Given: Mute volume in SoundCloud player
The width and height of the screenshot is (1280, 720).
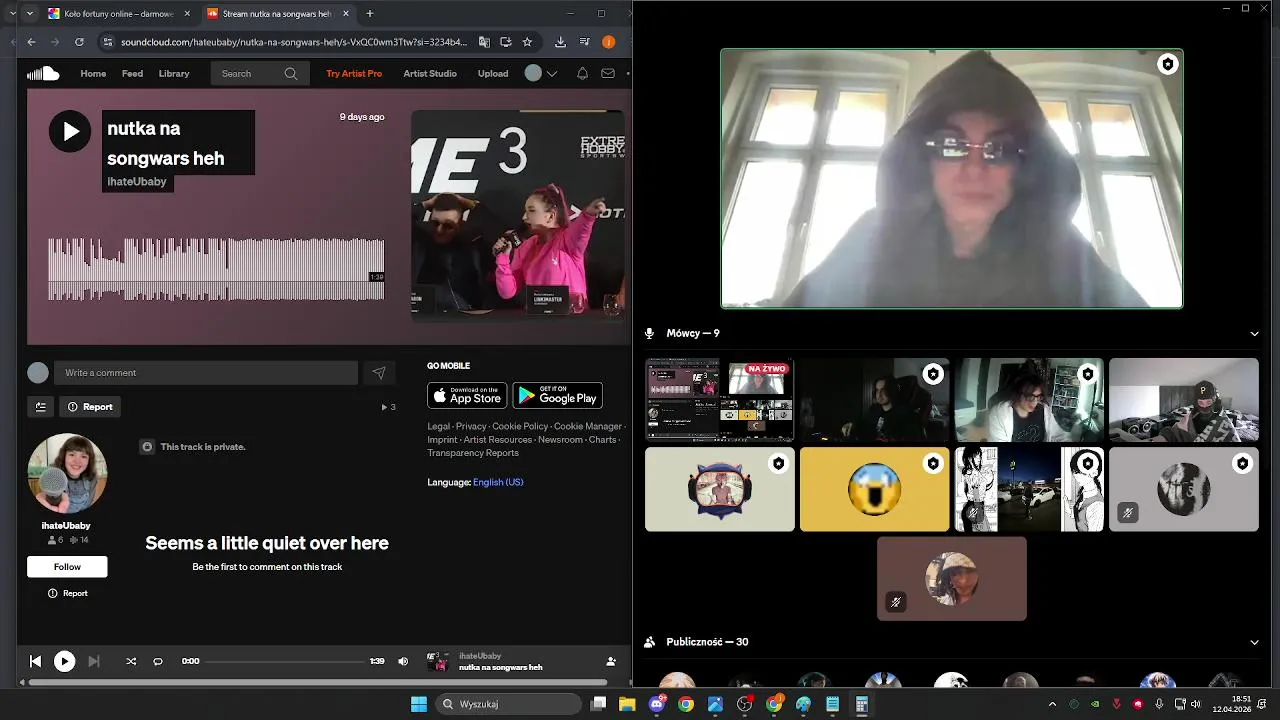Looking at the screenshot, I should [403, 661].
